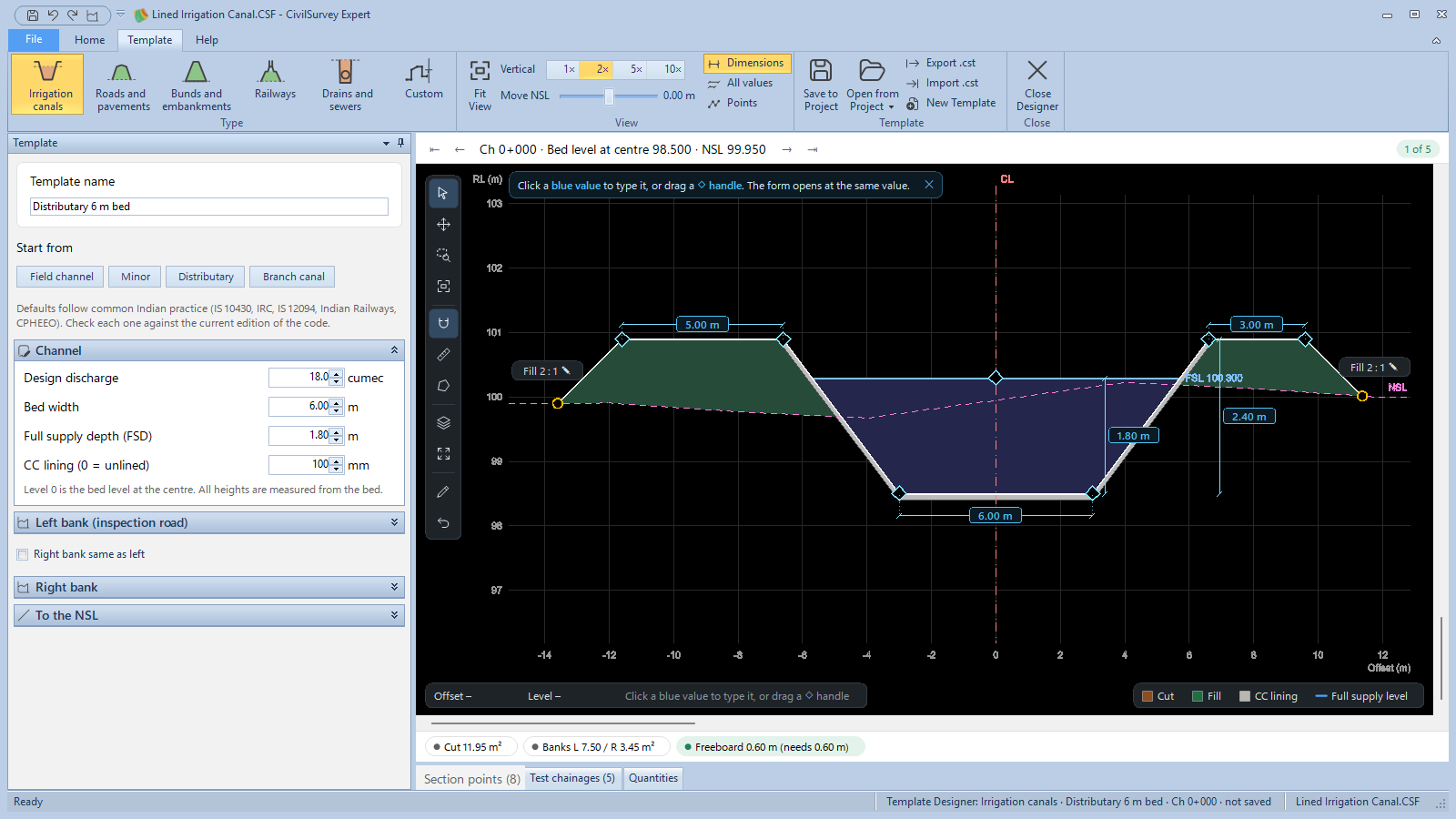Viewport: 1456px width, 819px height.
Task: Start from Field channel preset
Action: [x=61, y=277]
